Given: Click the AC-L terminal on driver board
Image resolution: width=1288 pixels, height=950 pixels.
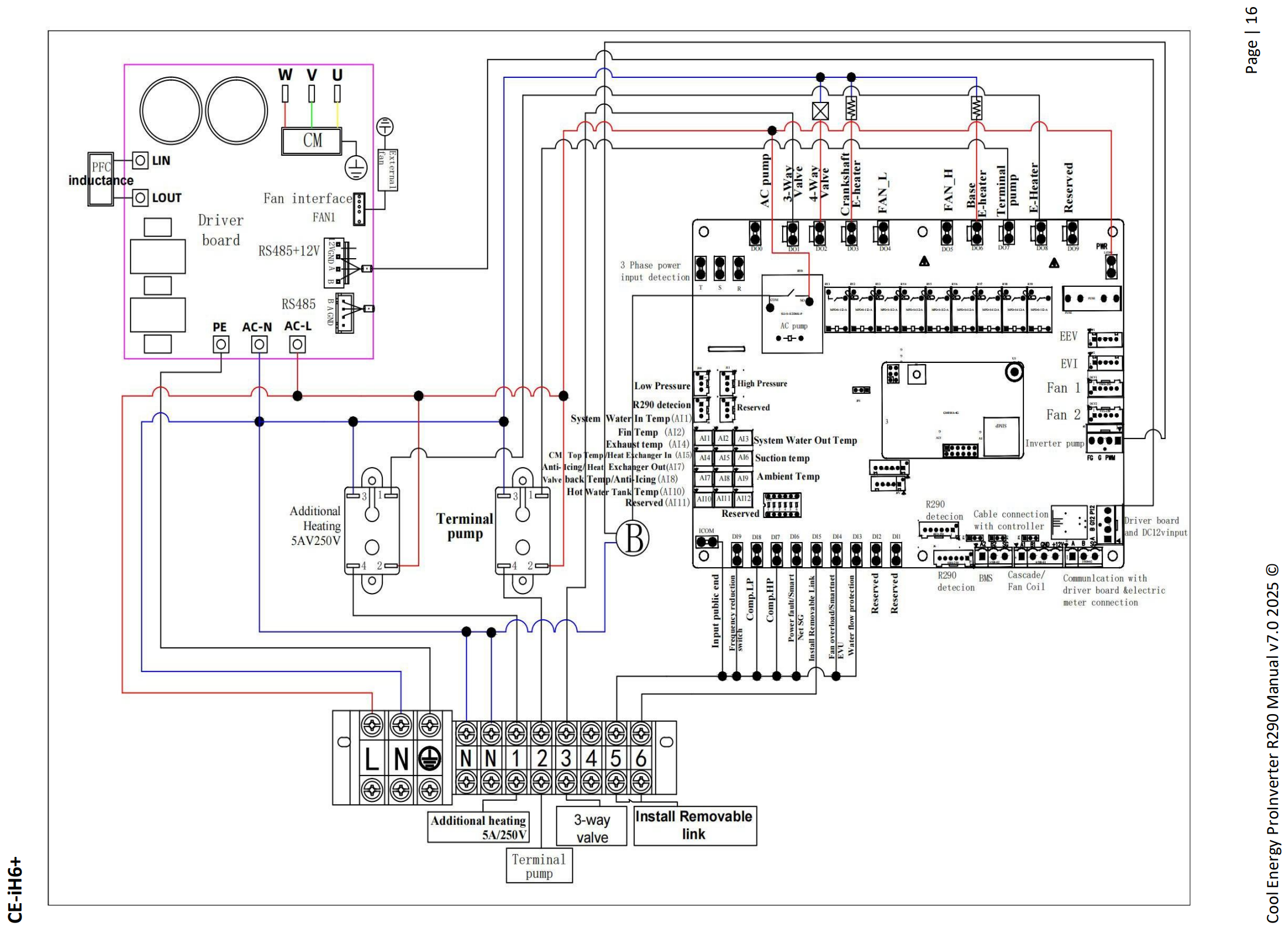Looking at the screenshot, I should point(297,344).
